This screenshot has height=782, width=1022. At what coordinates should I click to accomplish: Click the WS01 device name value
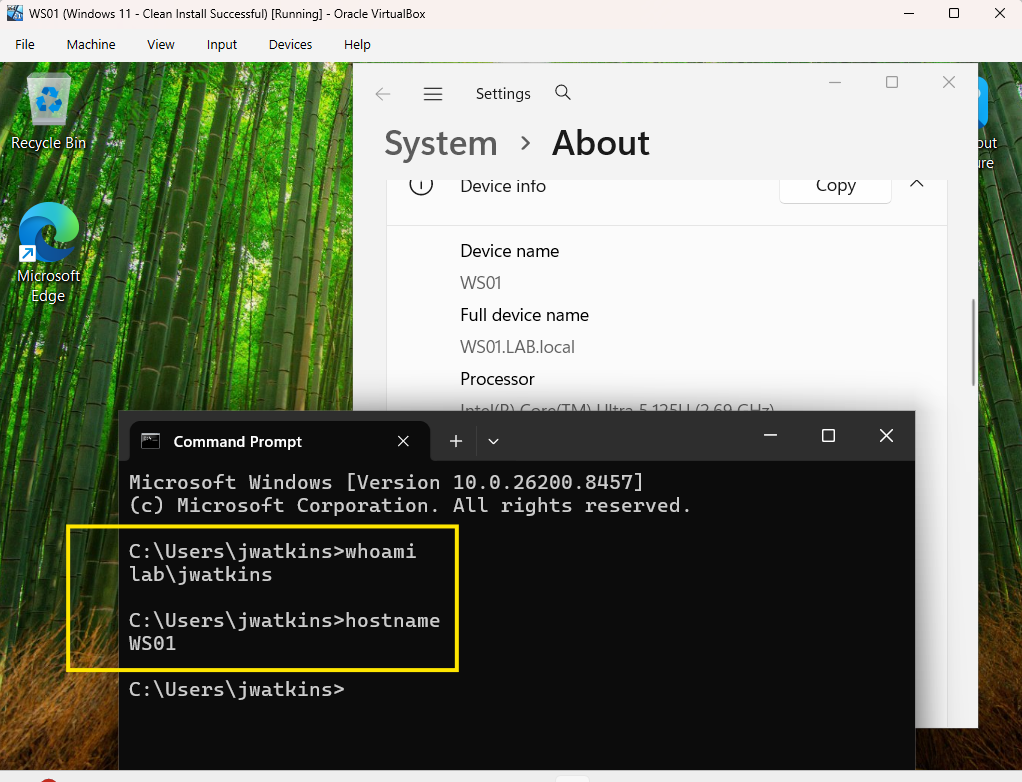click(x=480, y=283)
